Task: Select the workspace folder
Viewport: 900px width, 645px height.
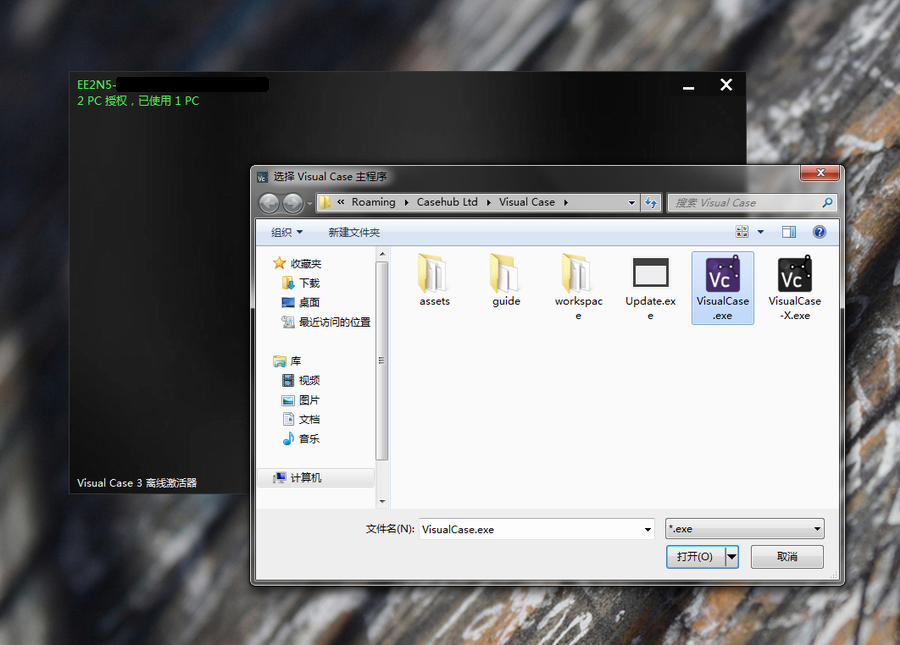Action: pos(578,274)
